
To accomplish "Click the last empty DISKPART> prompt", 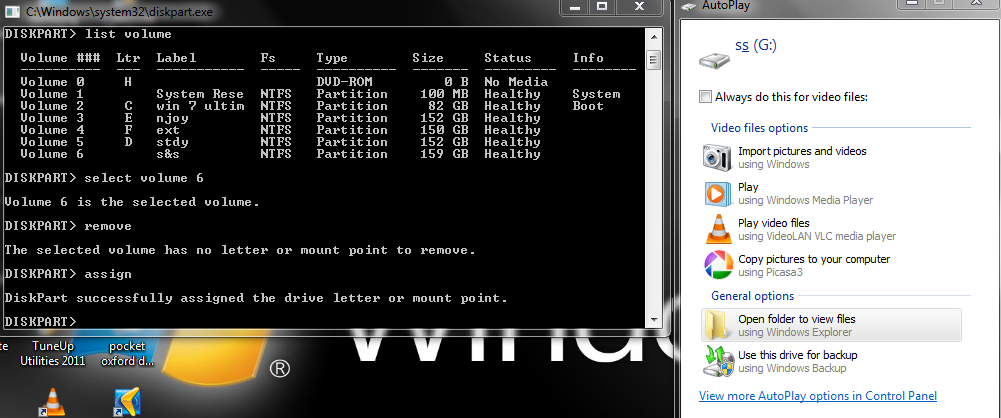I will 40,321.
